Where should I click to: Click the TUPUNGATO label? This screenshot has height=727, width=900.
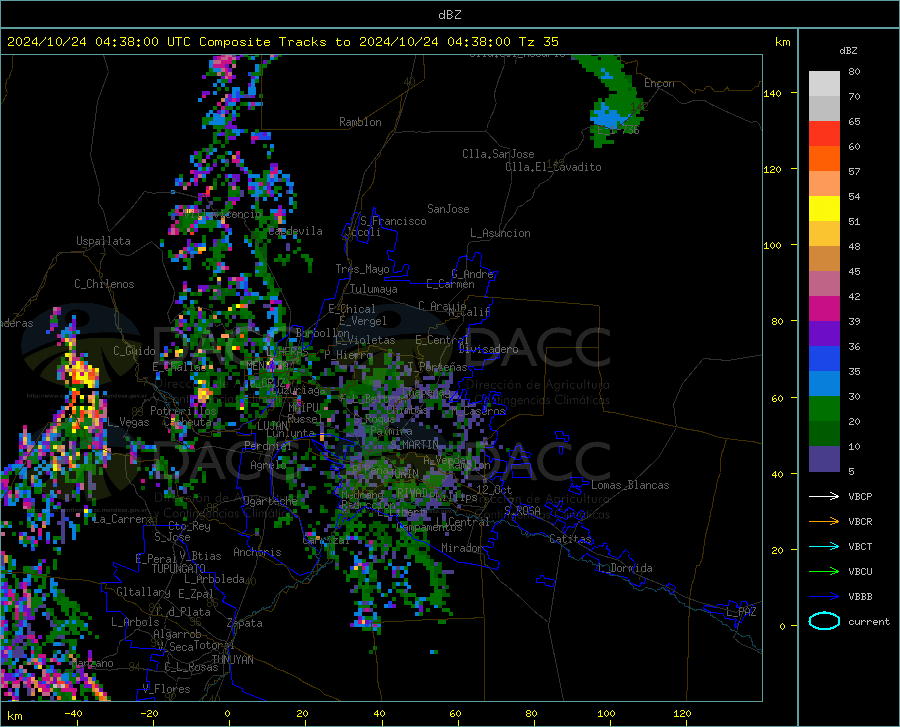point(179,569)
